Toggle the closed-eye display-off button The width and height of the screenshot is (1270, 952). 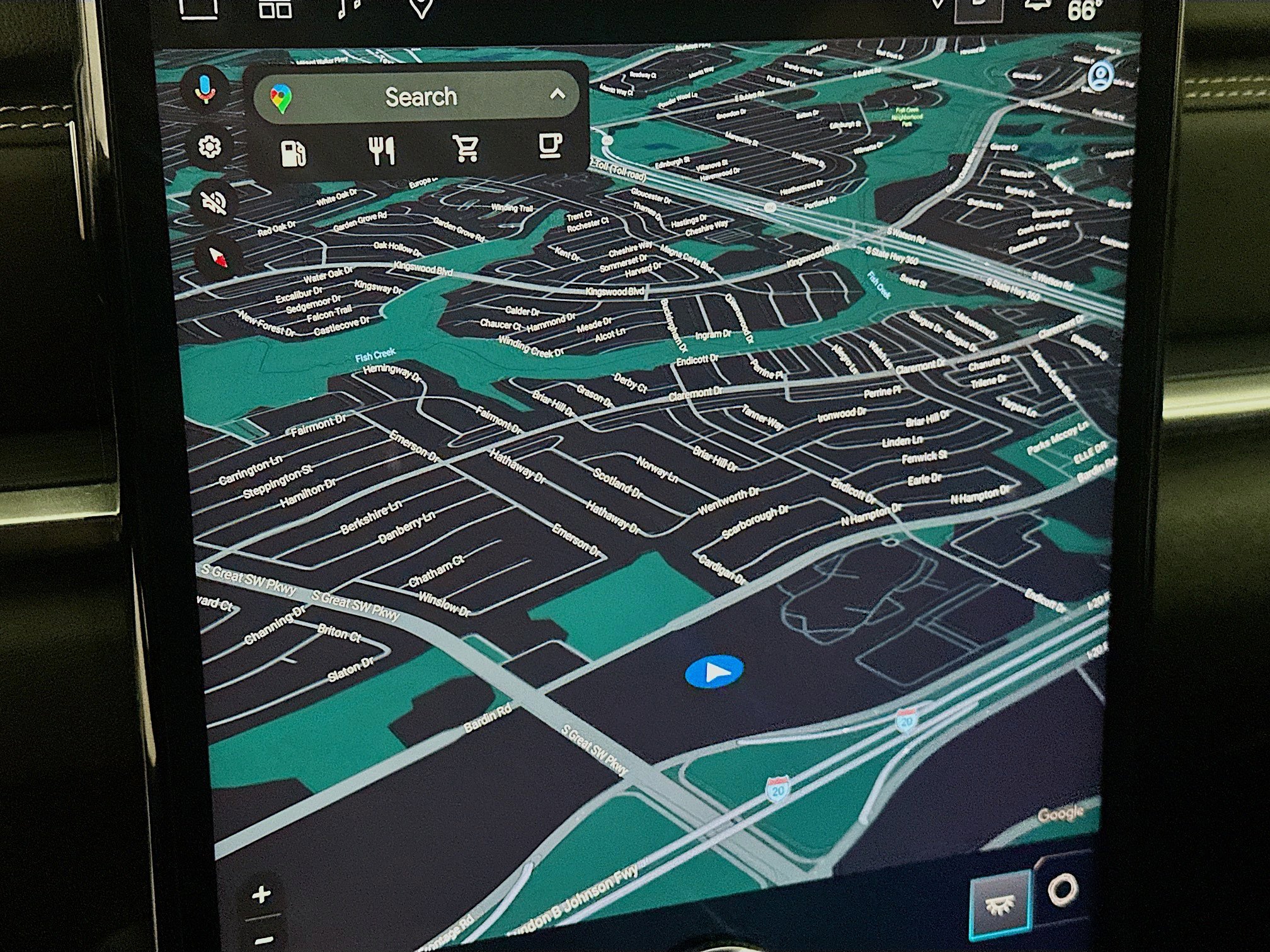pyautogui.click(x=1000, y=905)
